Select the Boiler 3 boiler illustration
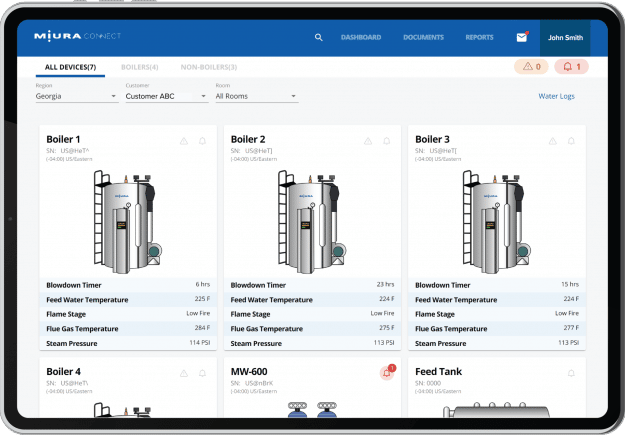The image size is (625, 435). tap(496, 222)
